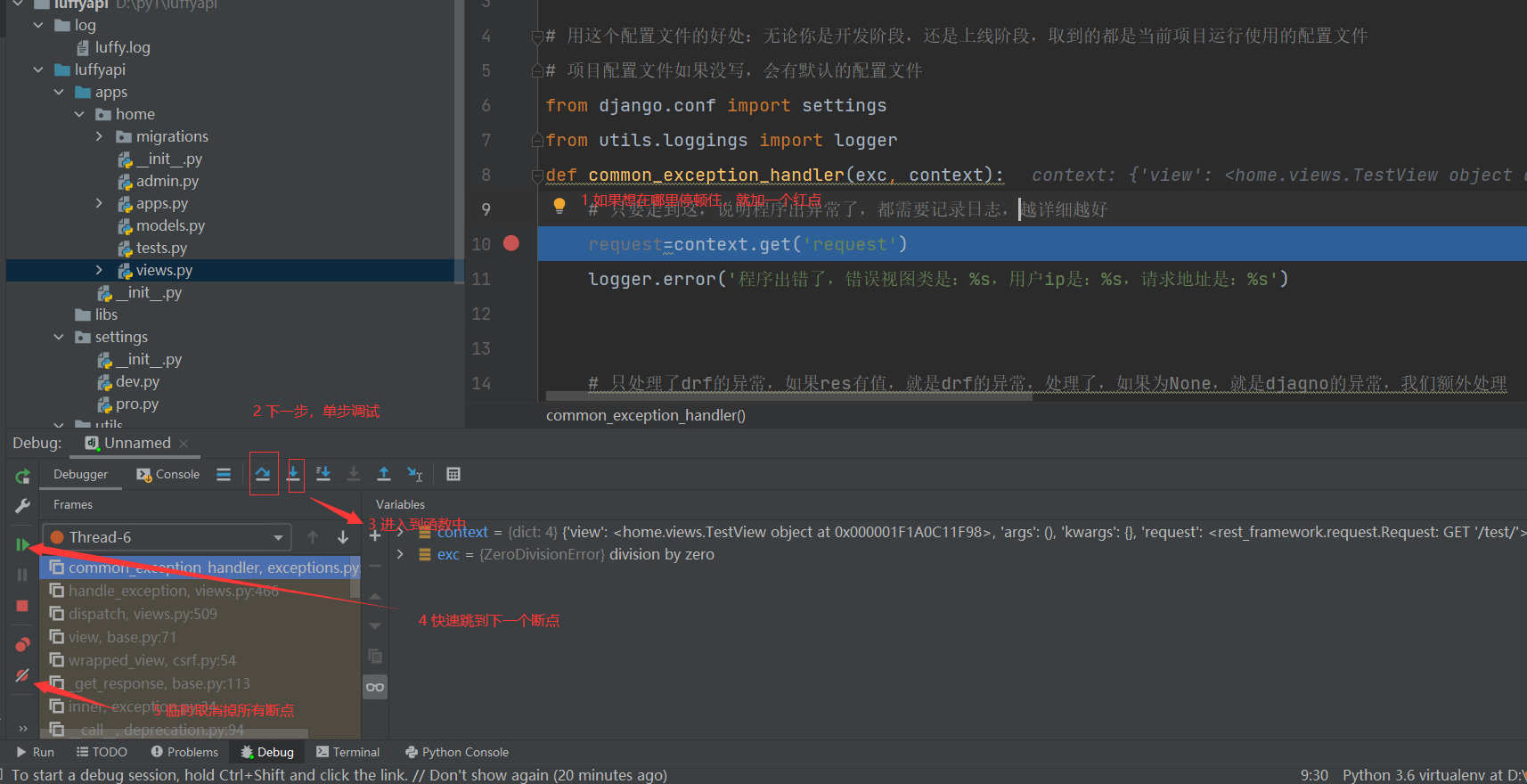Open admin.py in project tree

click(x=167, y=181)
